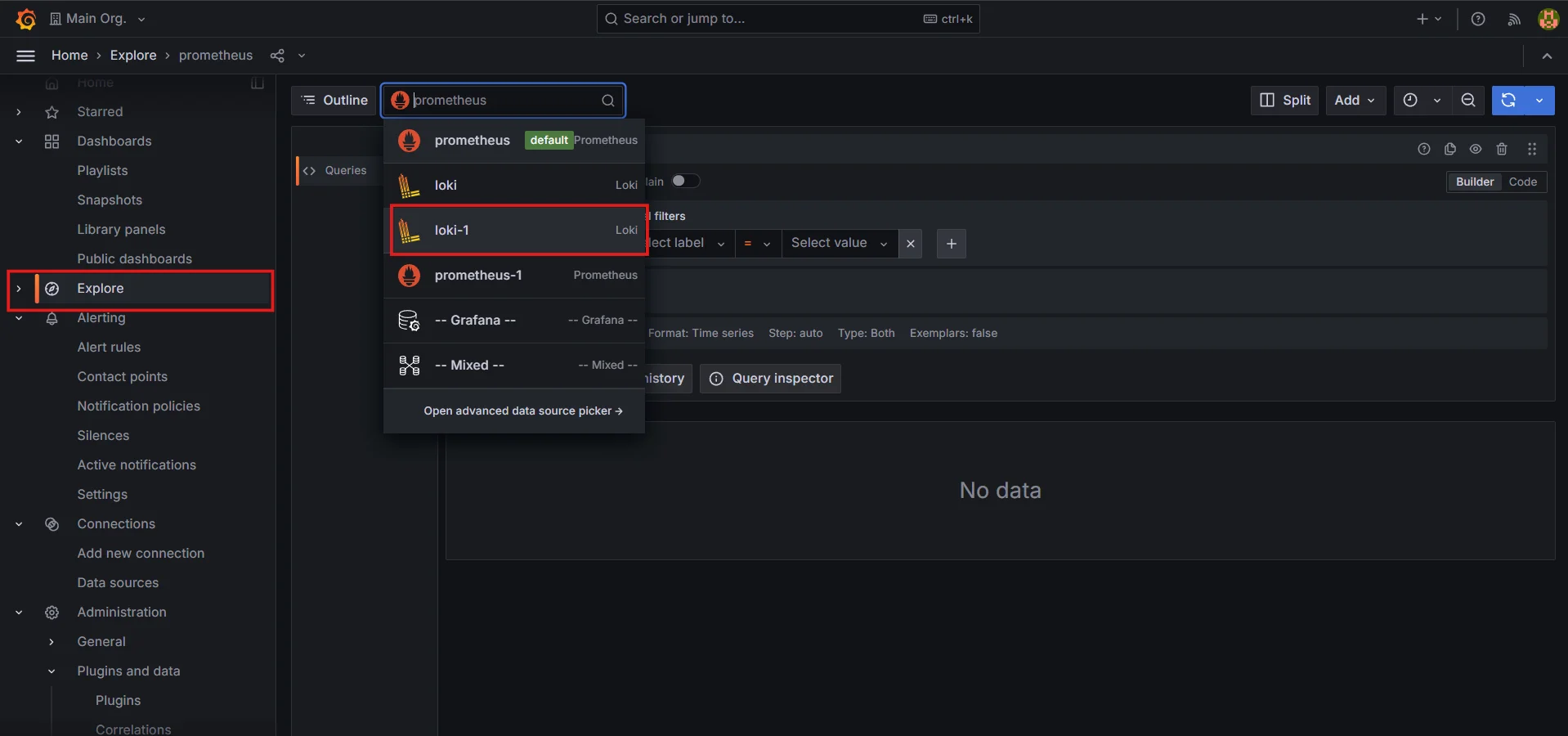
Task: Collapse the Connections section chevron
Action: pyautogui.click(x=19, y=524)
